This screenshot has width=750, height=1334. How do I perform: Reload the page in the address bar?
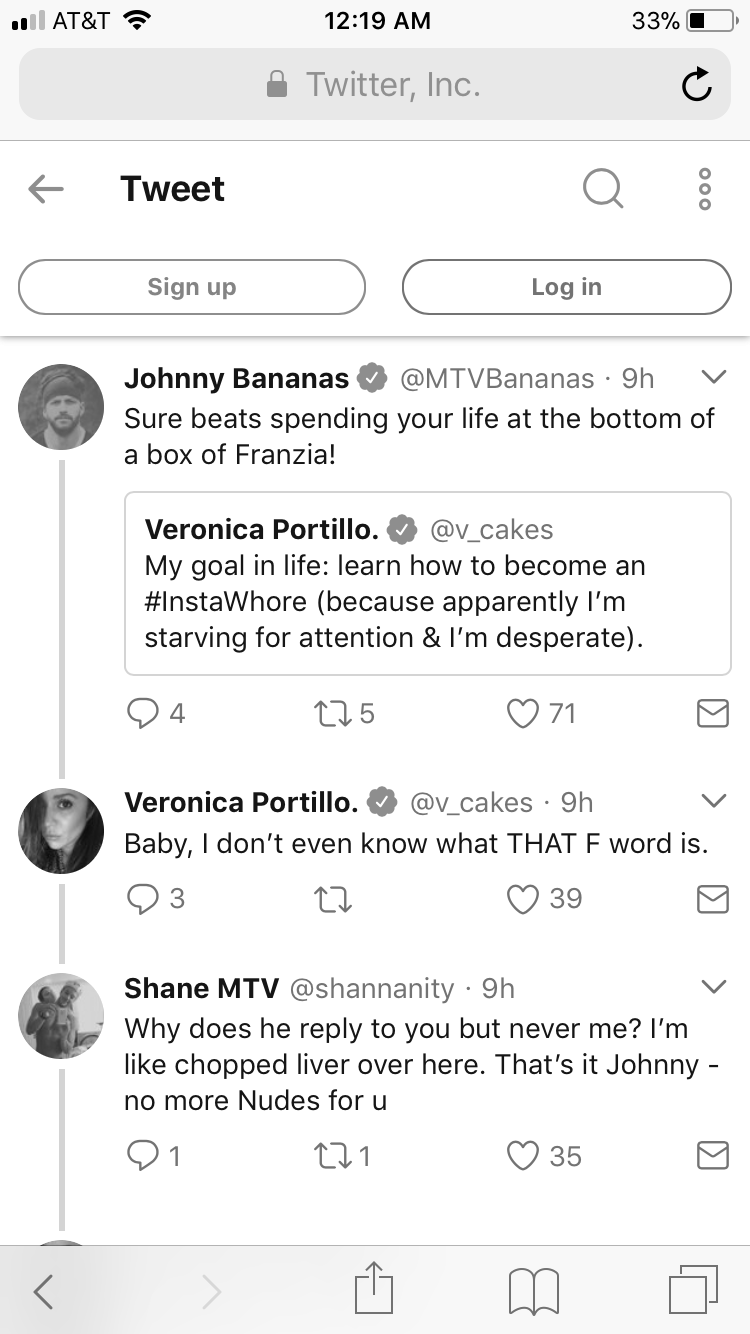click(x=697, y=85)
